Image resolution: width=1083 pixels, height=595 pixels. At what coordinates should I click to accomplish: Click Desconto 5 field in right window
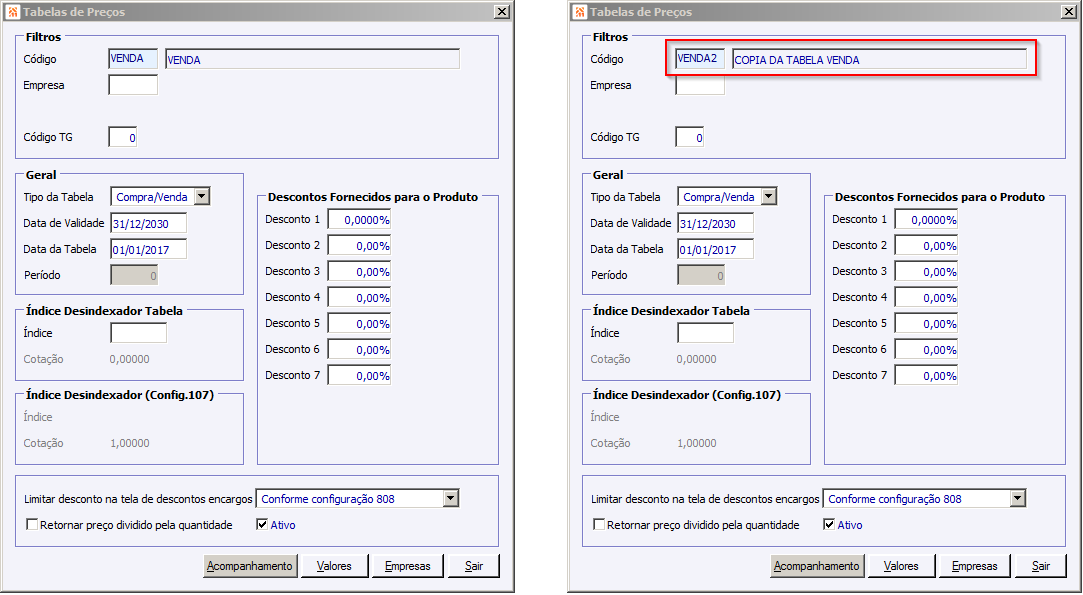pos(926,323)
